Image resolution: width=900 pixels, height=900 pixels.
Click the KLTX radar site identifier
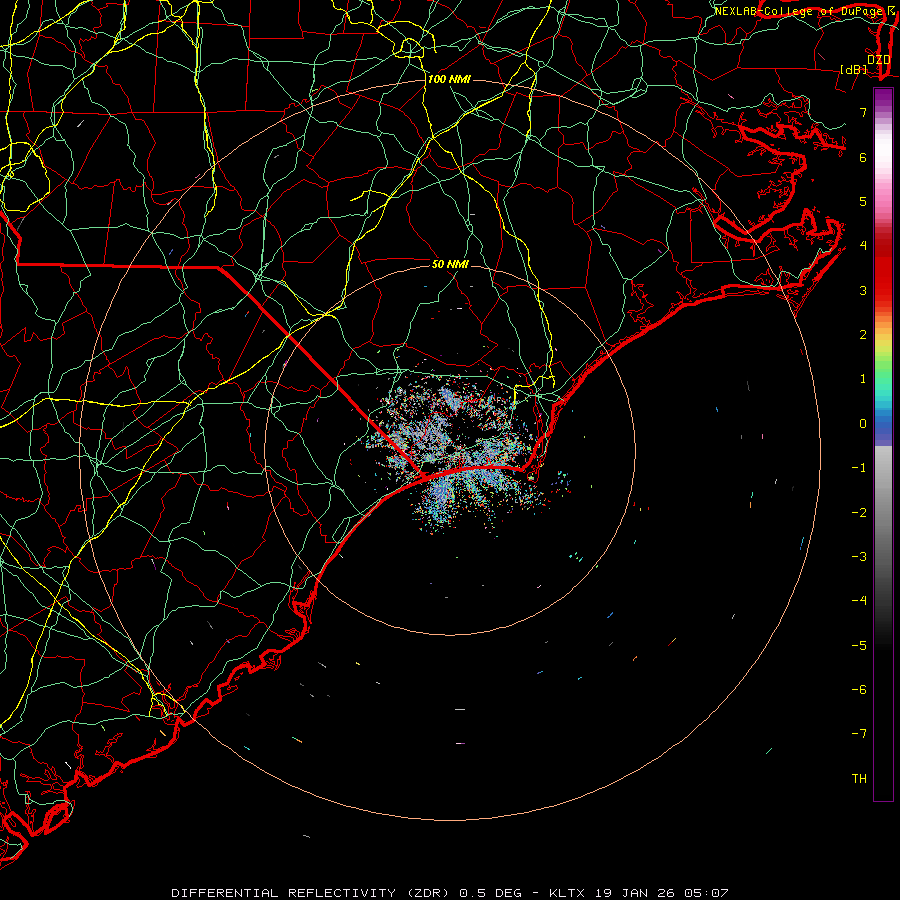click(x=567, y=893)
